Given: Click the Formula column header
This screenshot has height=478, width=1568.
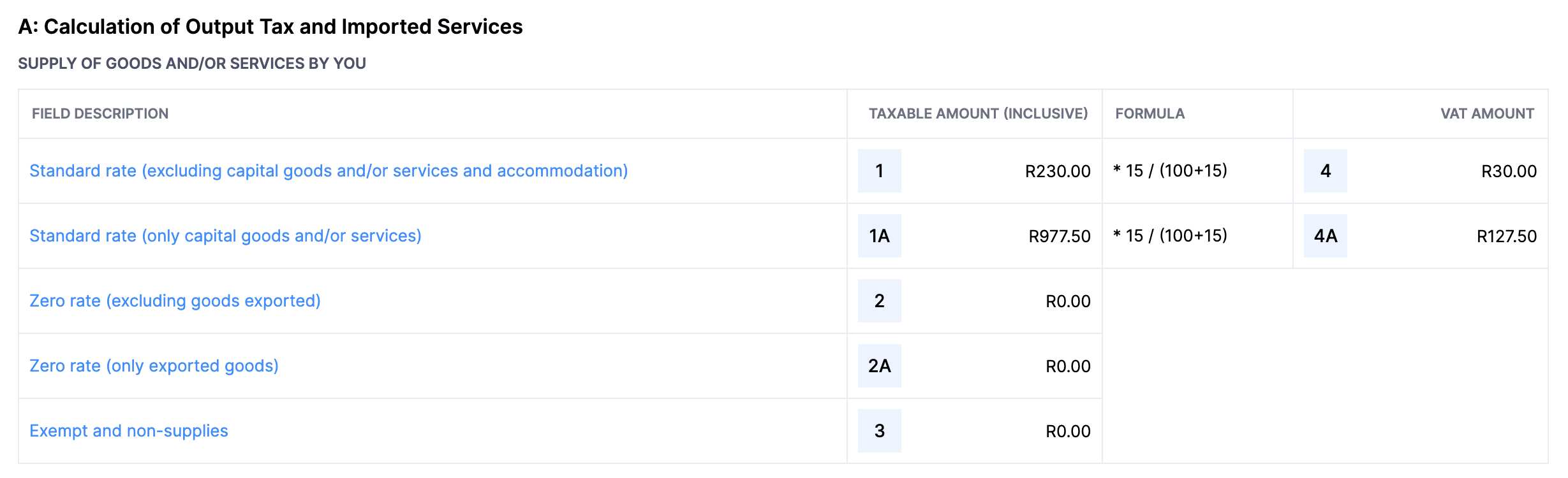Looking at the screenshot, I should click(1150, 113).
